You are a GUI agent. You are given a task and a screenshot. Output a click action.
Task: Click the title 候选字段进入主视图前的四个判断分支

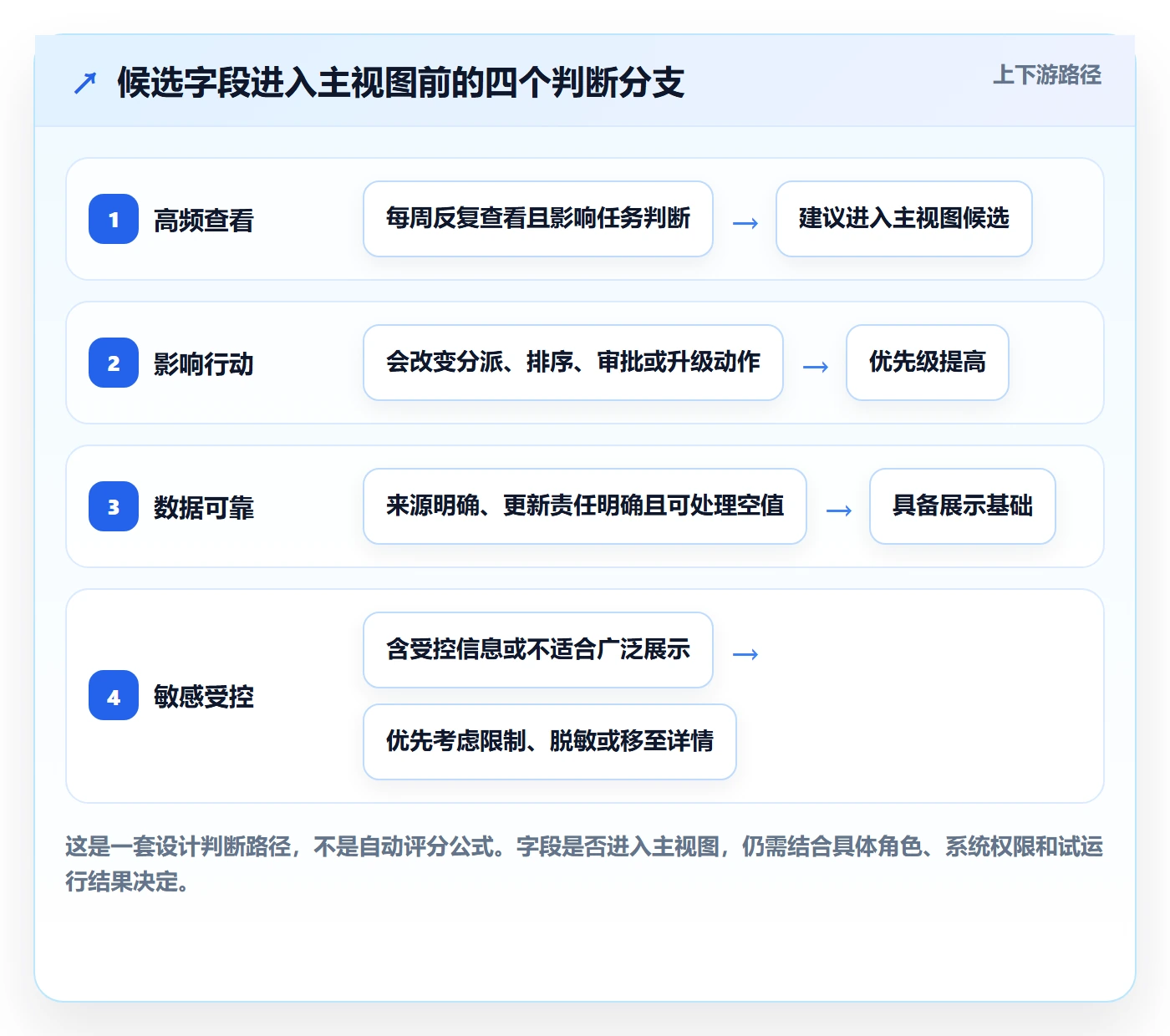tap(401, 82)
